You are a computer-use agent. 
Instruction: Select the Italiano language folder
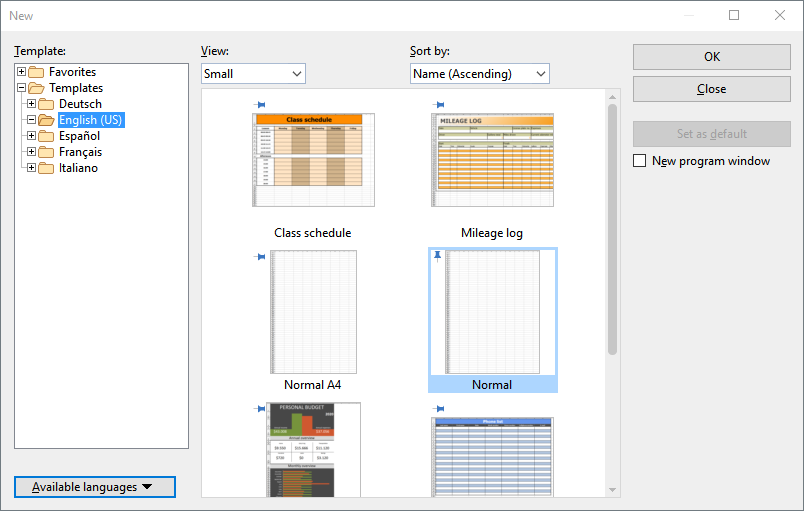[78, 168]
